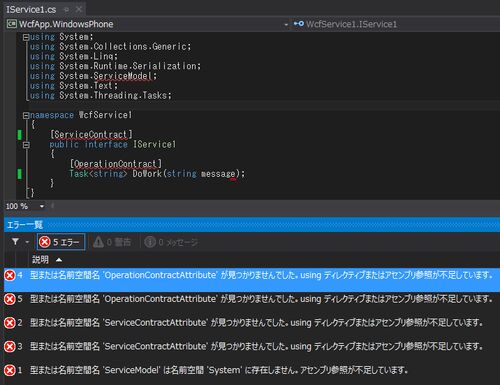
Task: Click the DoWork method name in code
Action: [147, 174]
